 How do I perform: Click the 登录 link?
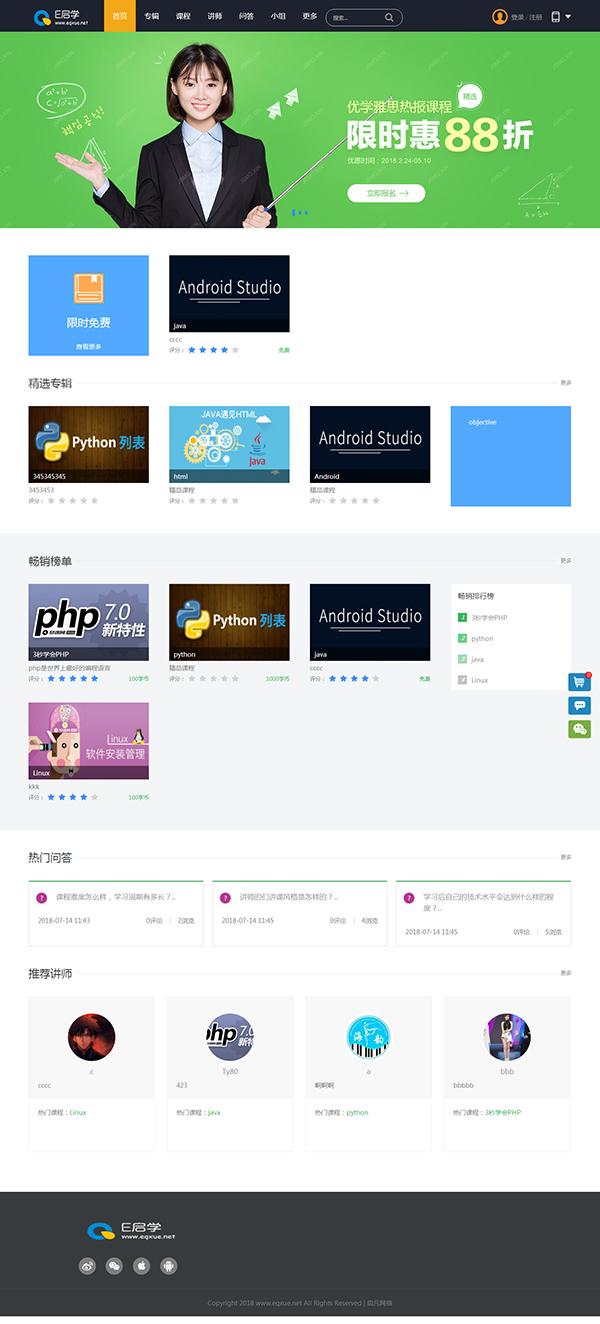[x=517, y=17]
